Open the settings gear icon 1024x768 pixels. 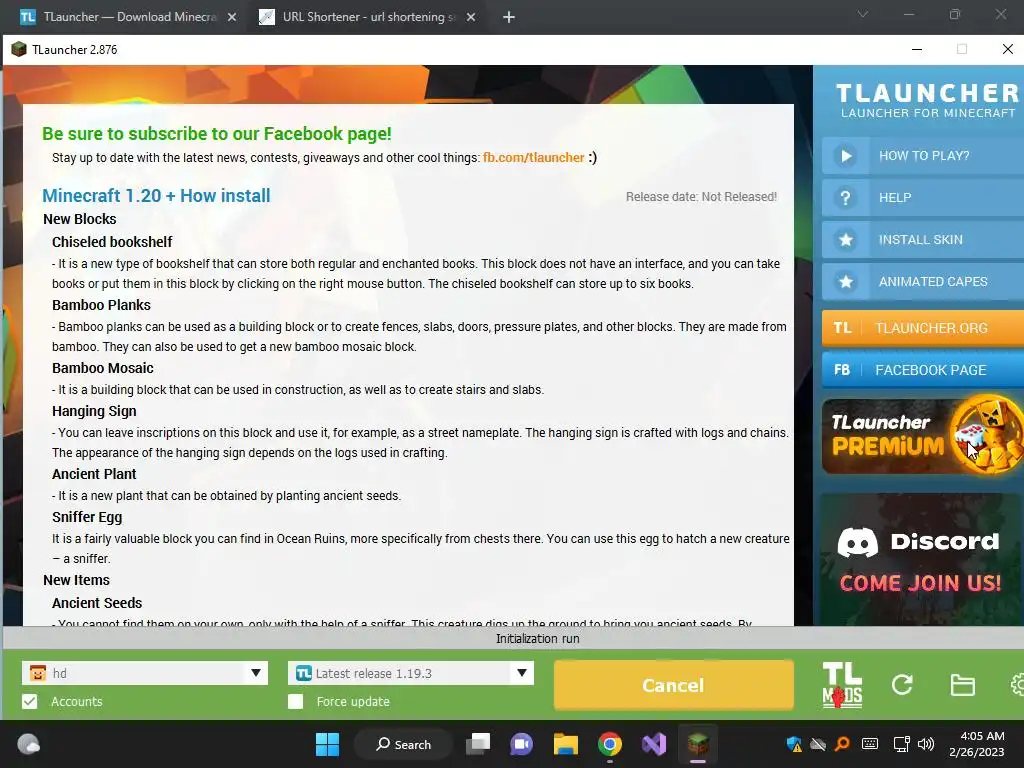(1018, 684)
